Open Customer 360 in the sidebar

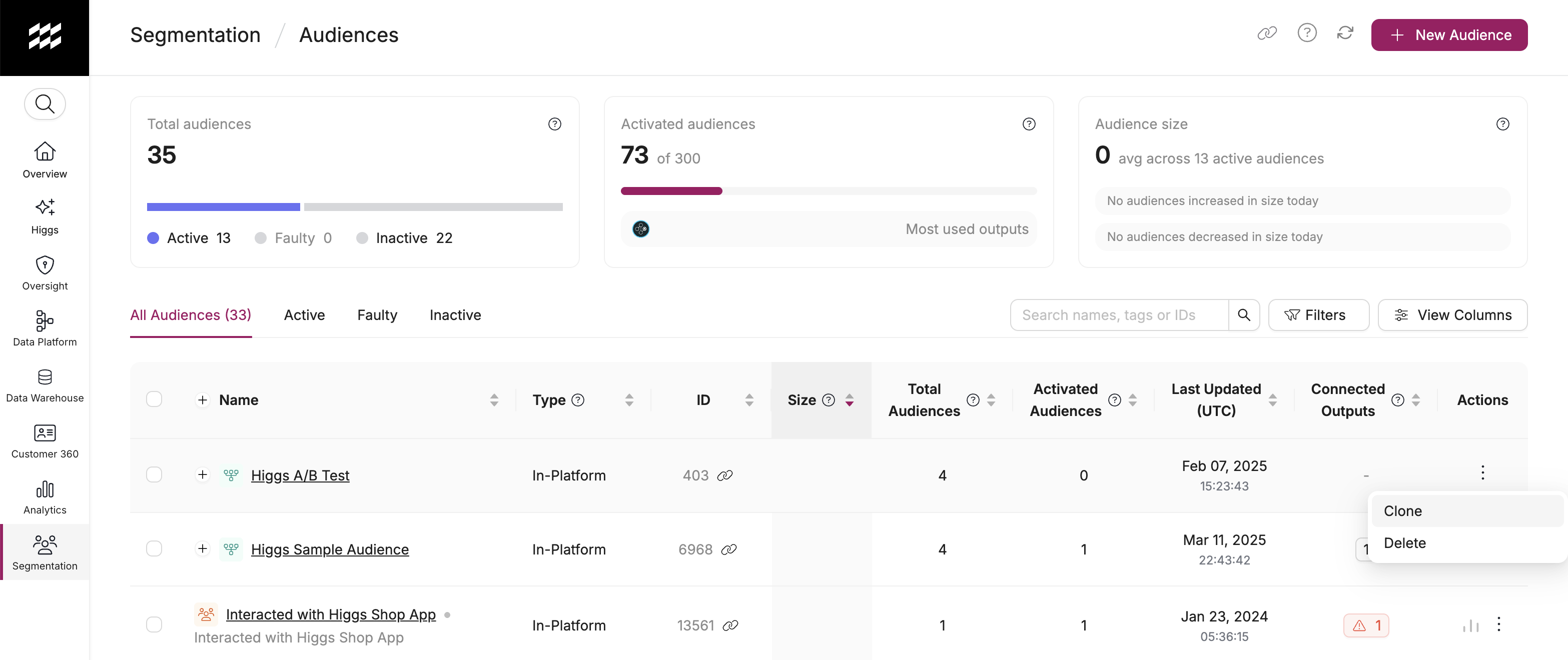click(45, 441)
